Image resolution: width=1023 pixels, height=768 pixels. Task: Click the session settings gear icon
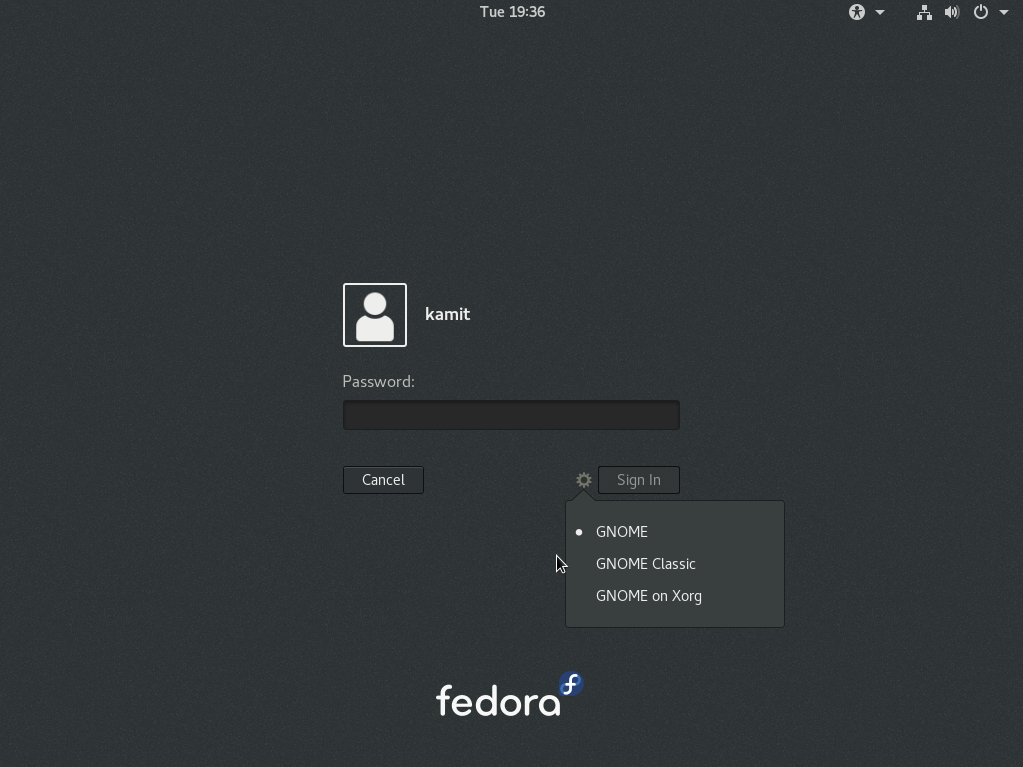click(x=583, y=480)
